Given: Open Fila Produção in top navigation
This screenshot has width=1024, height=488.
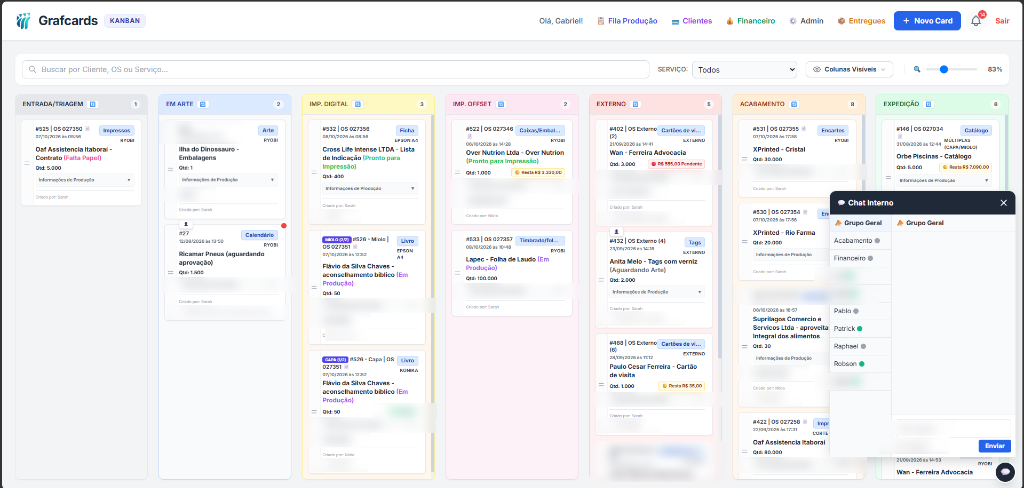Looking at the screenshot, I should click(627, 21).
